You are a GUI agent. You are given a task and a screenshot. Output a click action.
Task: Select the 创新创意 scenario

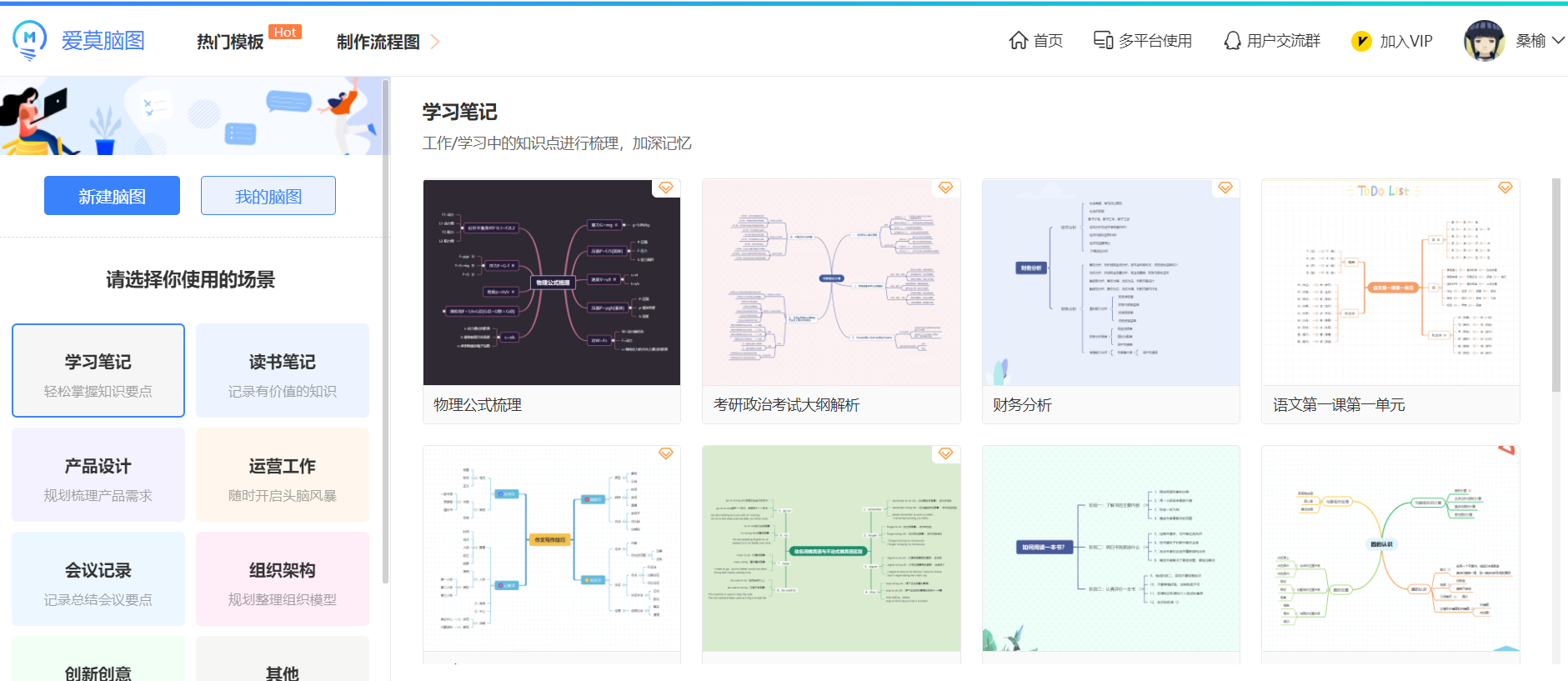(98, 659)
